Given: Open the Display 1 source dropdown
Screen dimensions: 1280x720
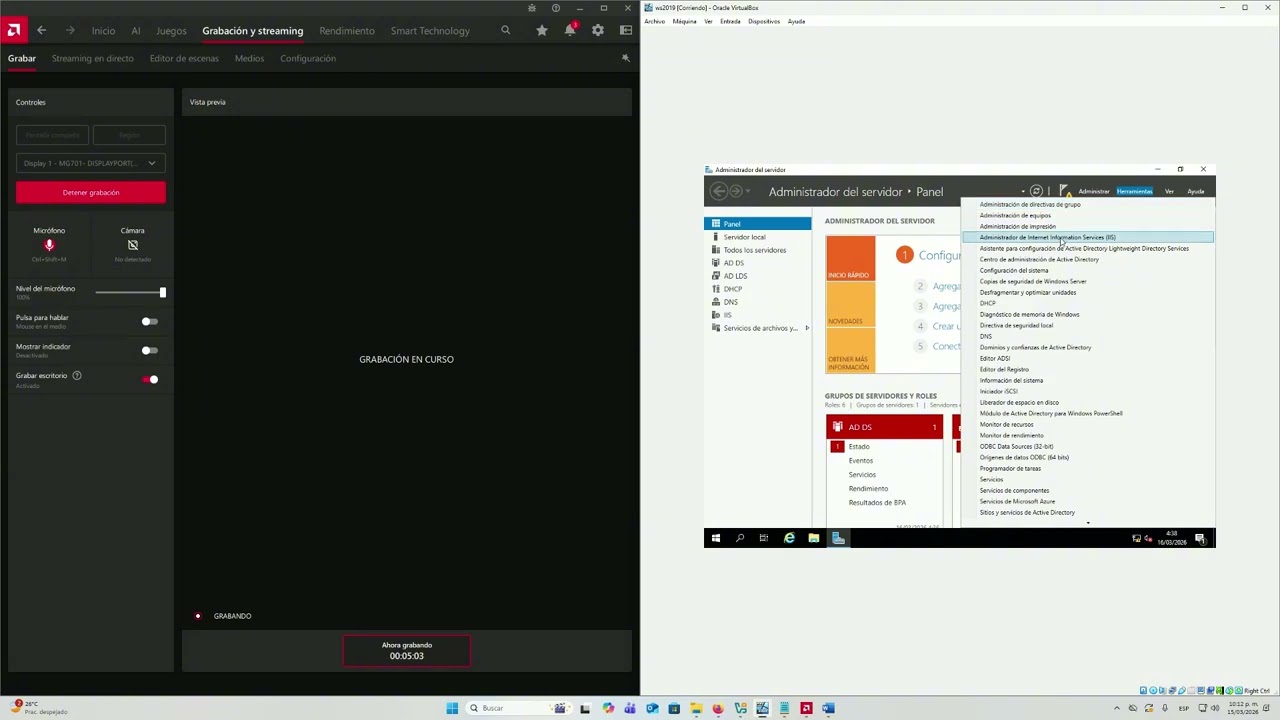Looking at the screenshot, I should click(x=90, y=163).
